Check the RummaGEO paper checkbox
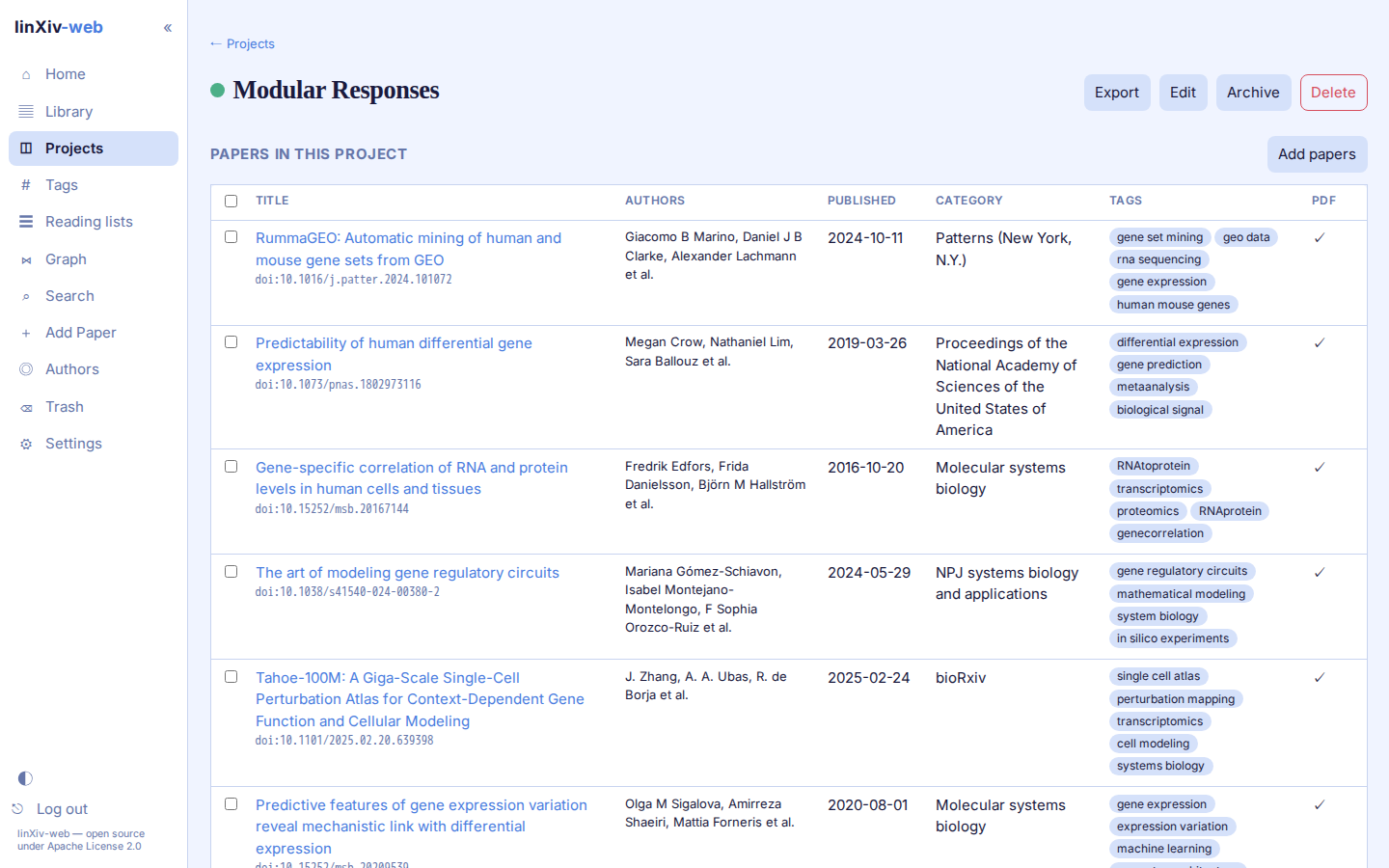This screenshot has width=1389, height=868. click(231, 236)
